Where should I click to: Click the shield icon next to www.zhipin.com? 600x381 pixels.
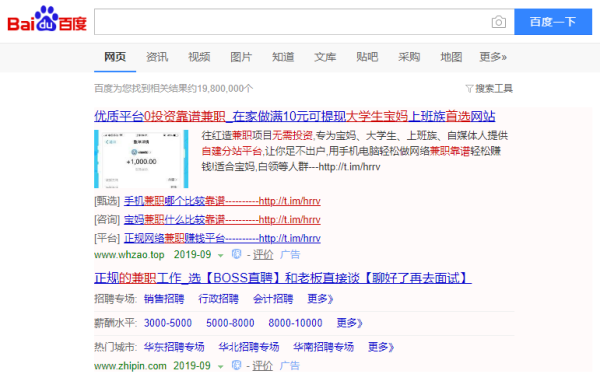click(236, 365)
